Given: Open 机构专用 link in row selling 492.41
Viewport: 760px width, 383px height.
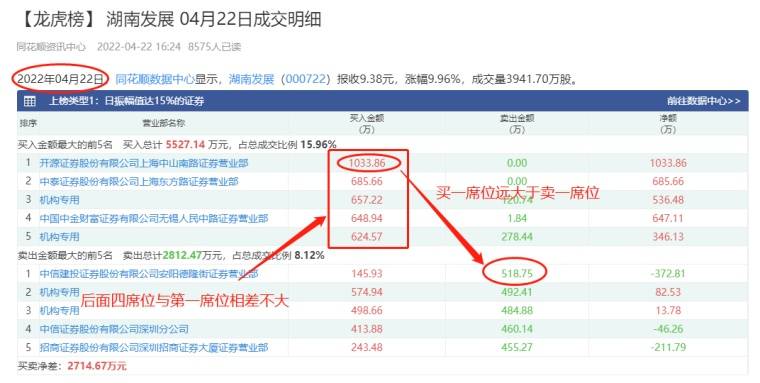Looking at the screenshot, I should [x=59, y=292].
